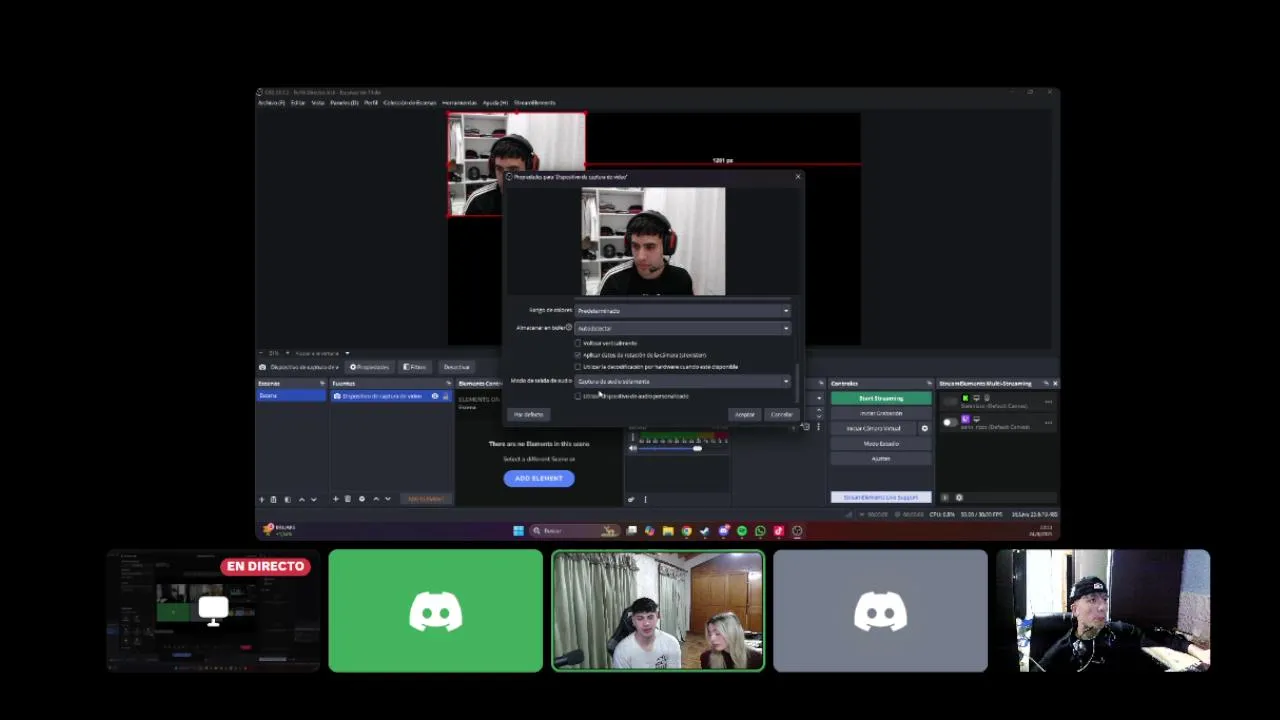Add a new source in Fuentes panel
The width and height of the screenshot is (1280, 720).
click(x=336, y=499)
